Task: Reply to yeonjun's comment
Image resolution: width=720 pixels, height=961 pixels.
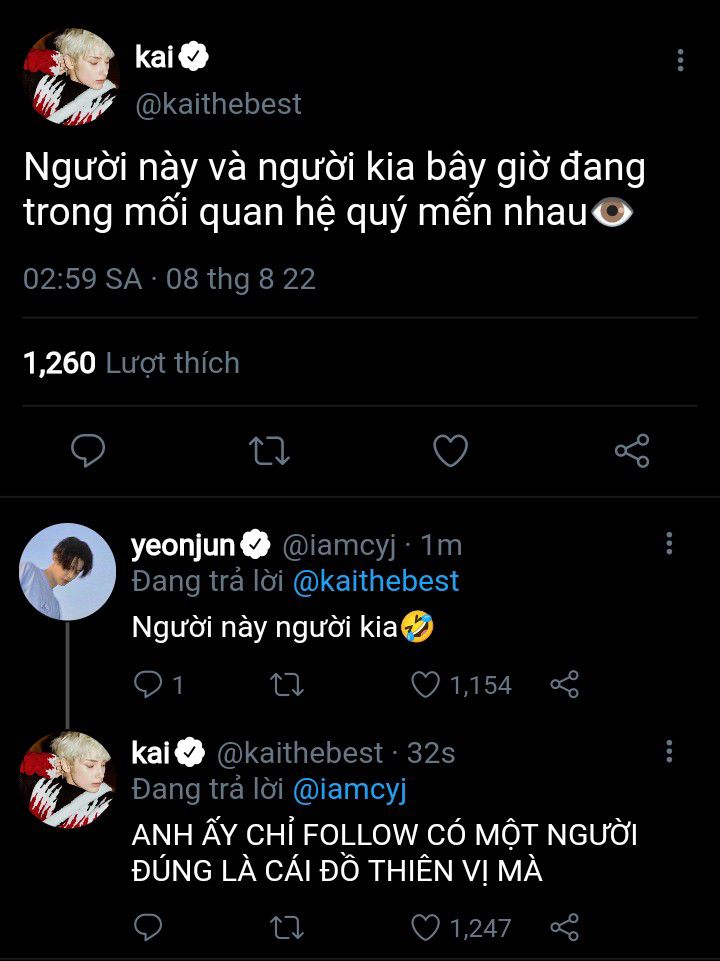Action: (x=147, y=685)
